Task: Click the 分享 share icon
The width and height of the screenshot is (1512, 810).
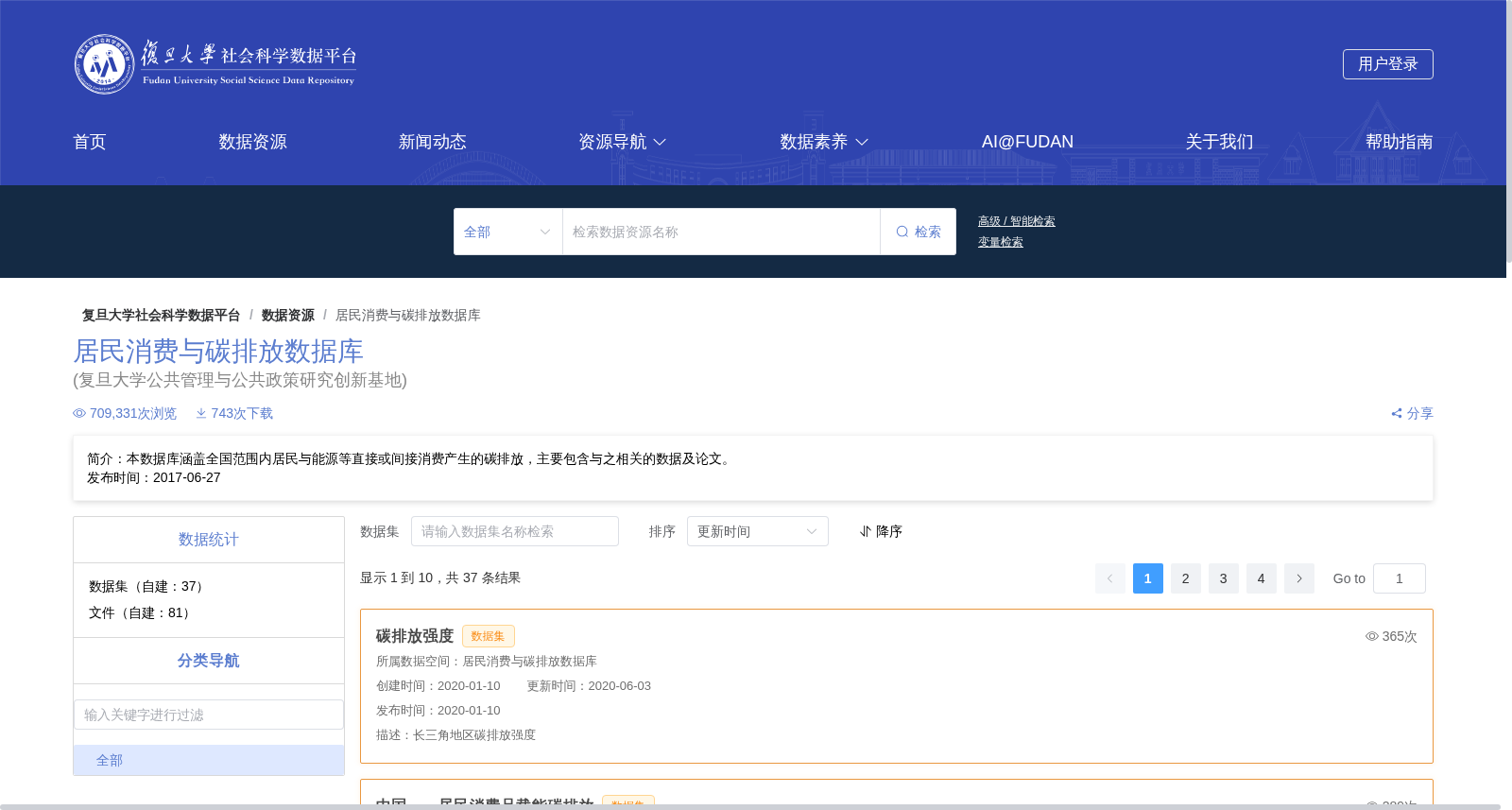Action: [x=1396, y=413]
